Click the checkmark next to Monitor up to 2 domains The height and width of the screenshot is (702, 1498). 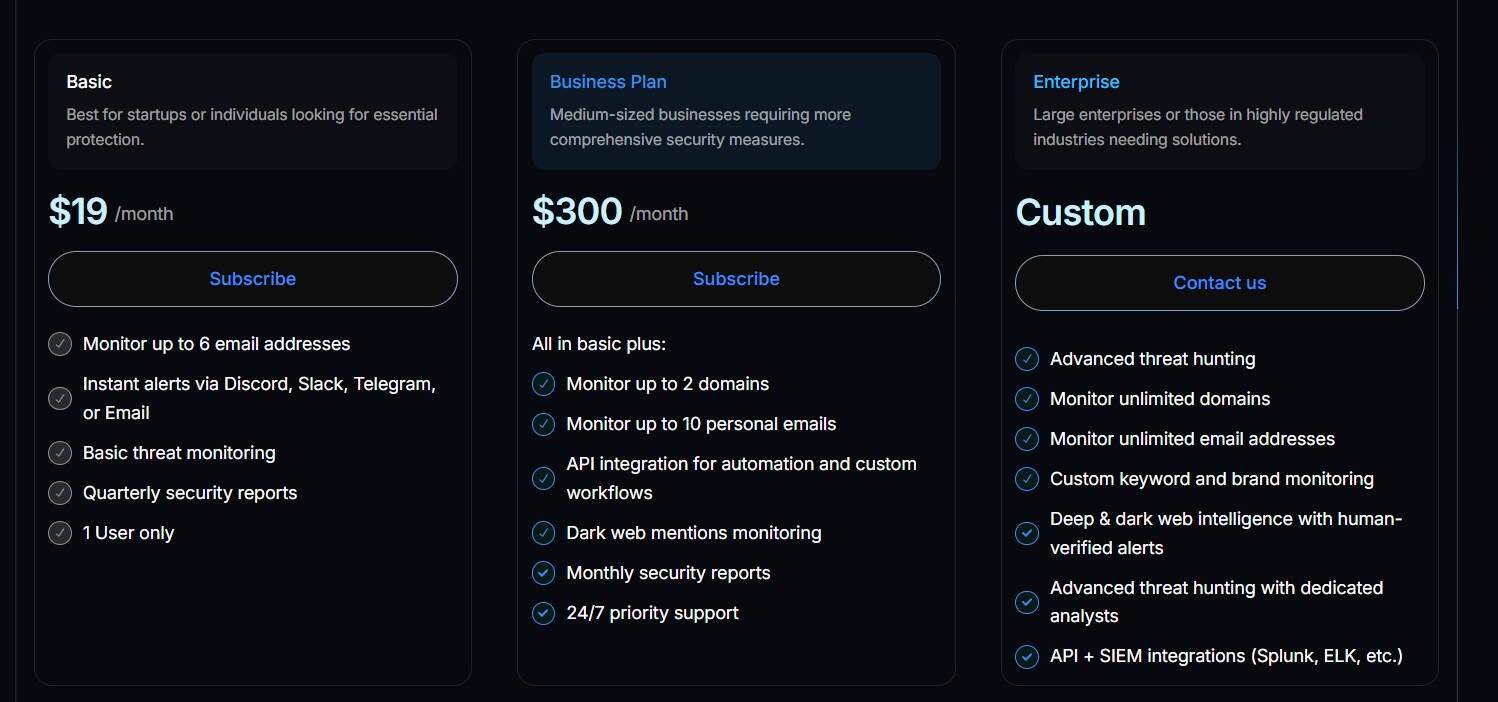click(543, 383)
